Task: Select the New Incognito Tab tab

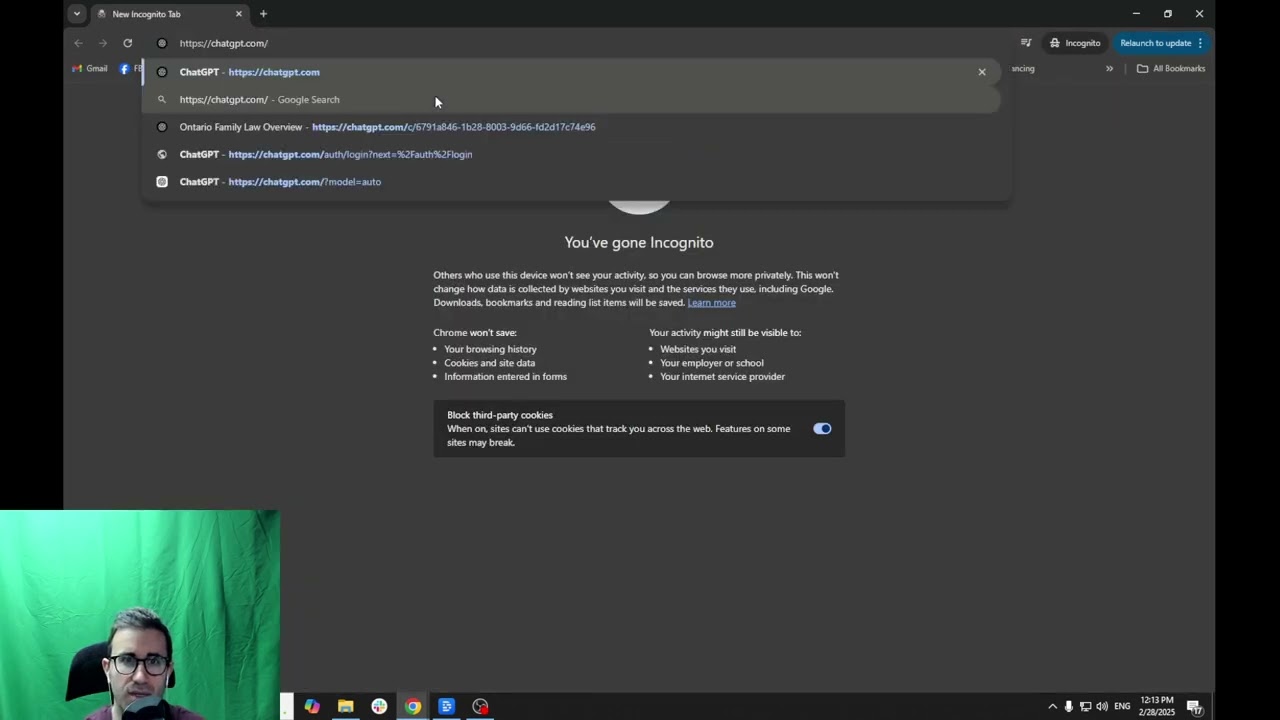Action: tap(170, 14)
